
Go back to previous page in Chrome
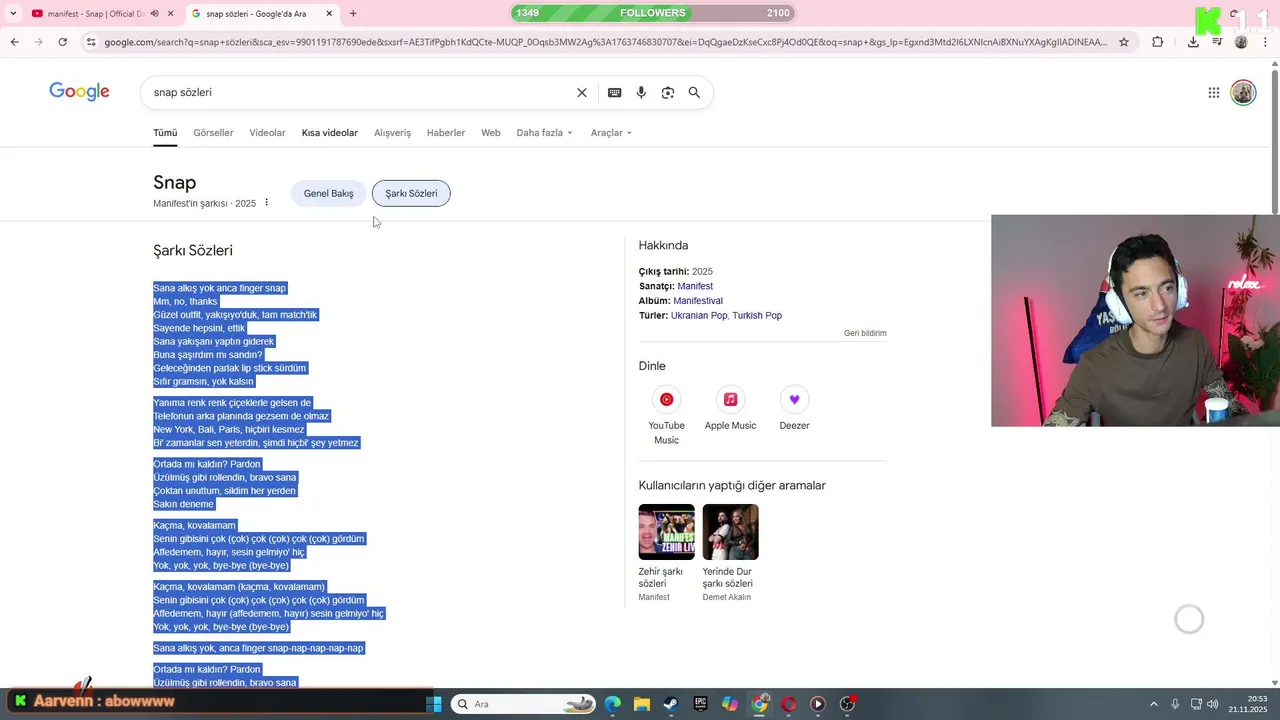[x=14, y=42]
